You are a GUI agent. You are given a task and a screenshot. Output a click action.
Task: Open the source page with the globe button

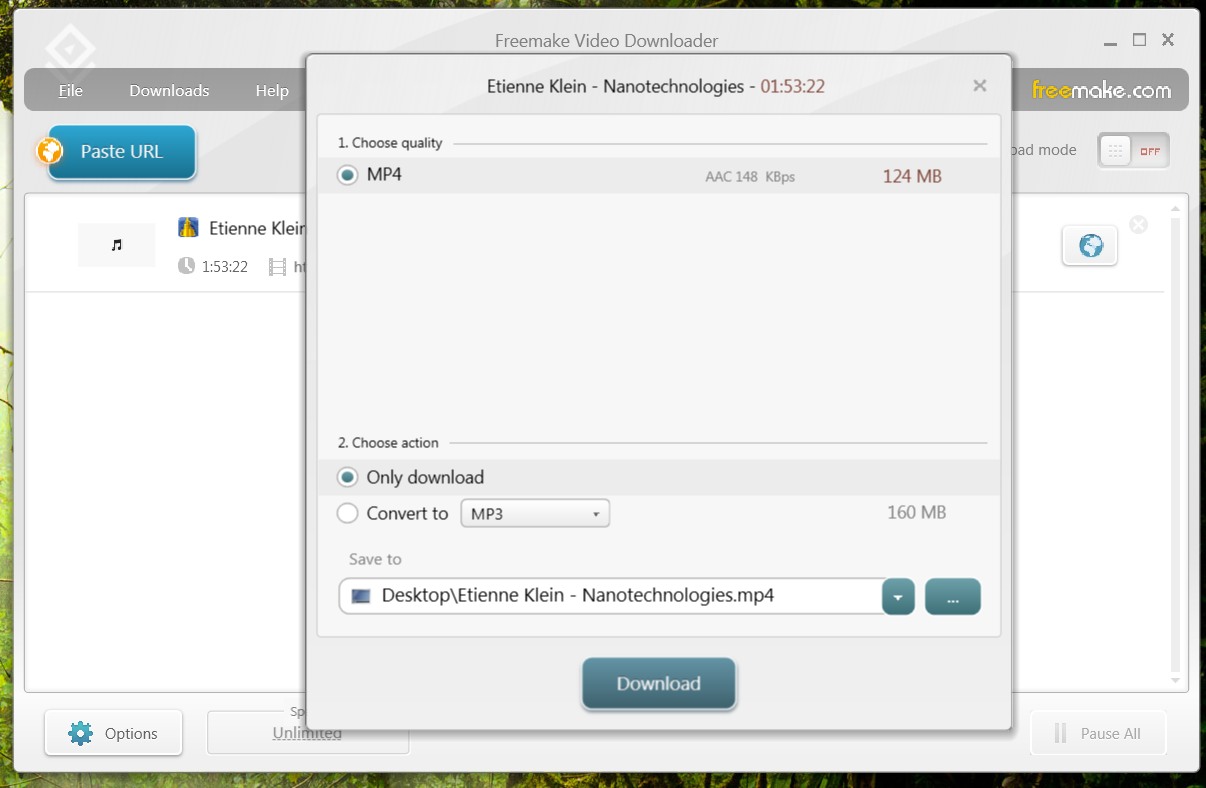1090,245
